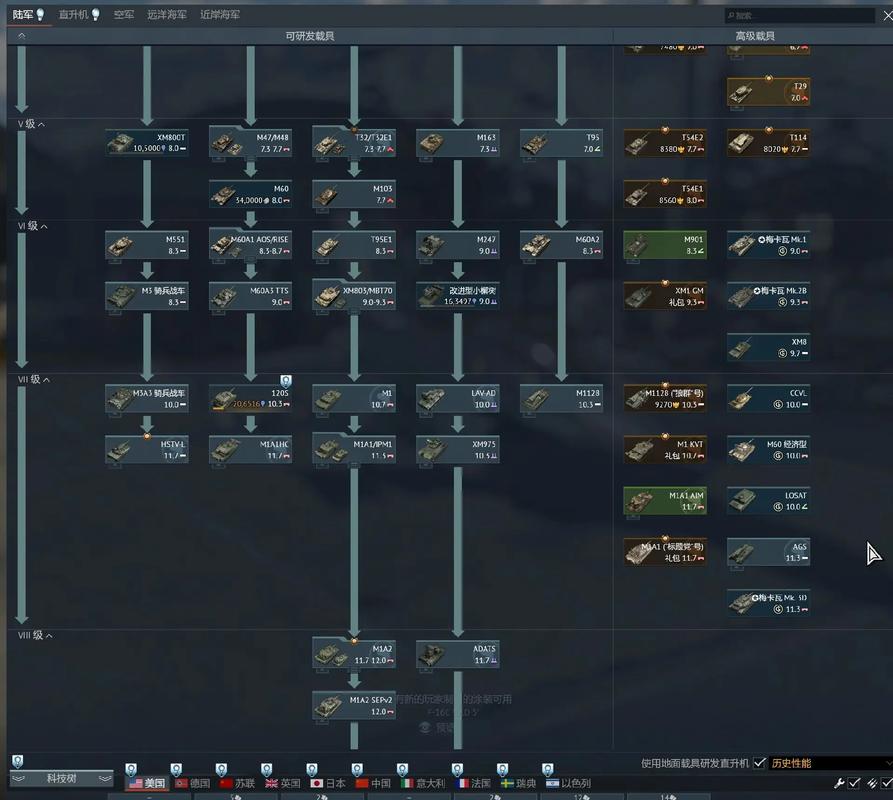893x800 pixels.
Task: Select the premium T54E2 card
Action: pos(665,142)
